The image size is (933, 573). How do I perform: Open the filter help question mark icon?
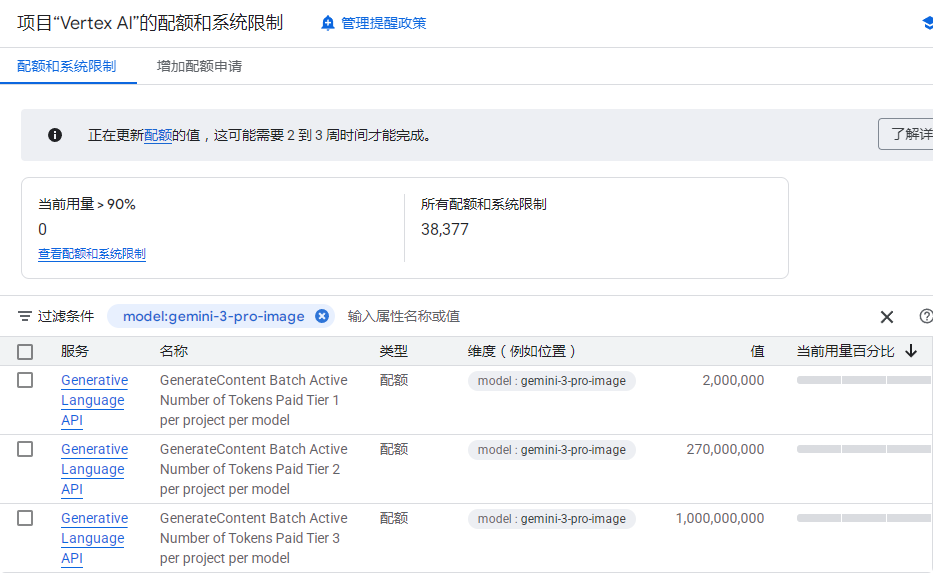[x=925, y=316]
